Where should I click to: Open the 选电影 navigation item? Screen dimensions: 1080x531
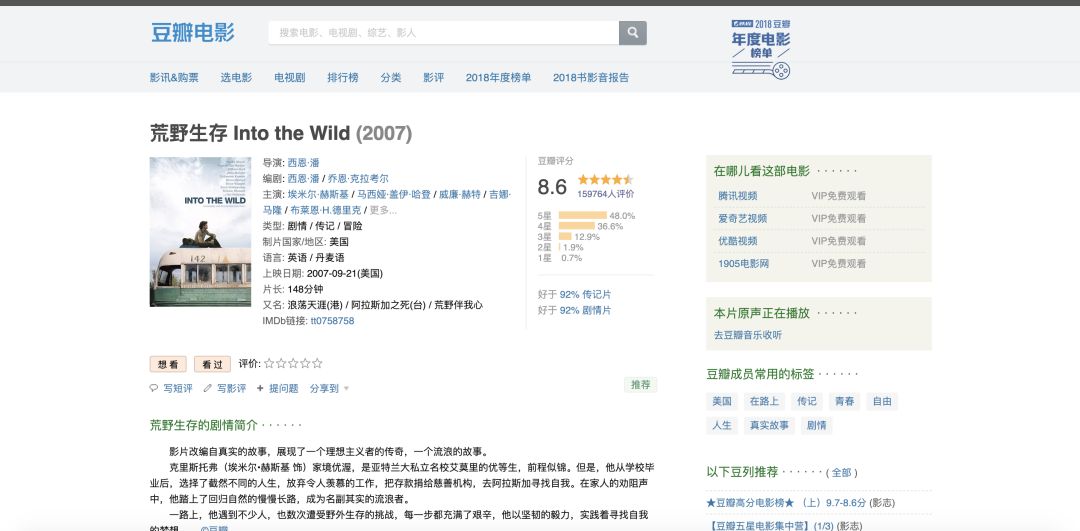coord(236,77)
